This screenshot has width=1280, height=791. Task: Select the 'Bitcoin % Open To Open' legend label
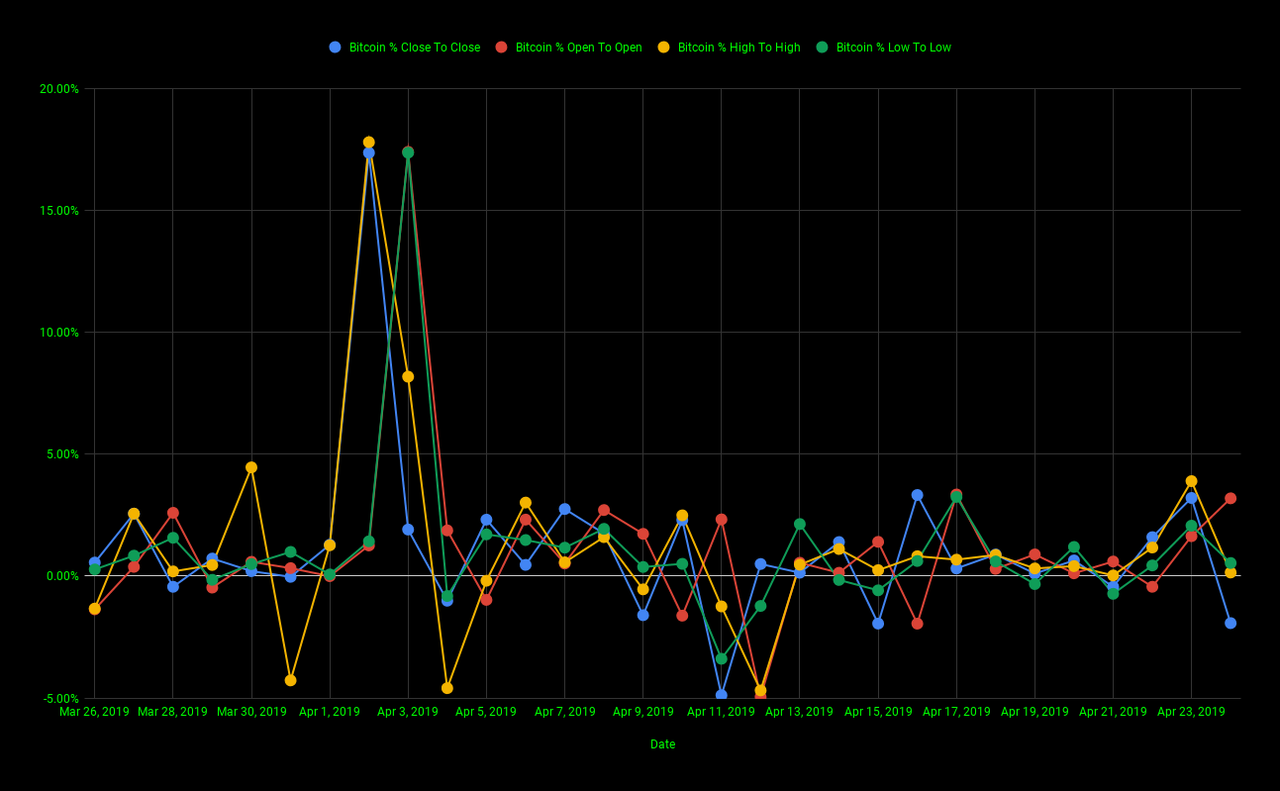(579, 47)
